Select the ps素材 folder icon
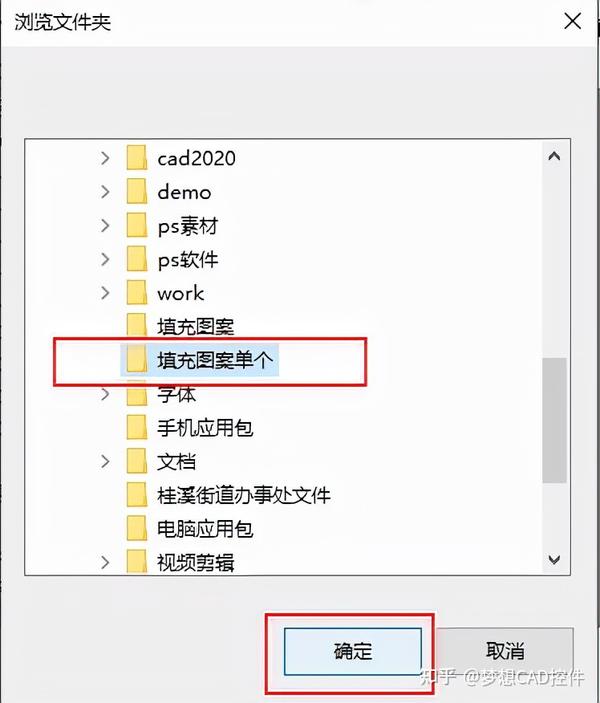 tap(136, 225)
